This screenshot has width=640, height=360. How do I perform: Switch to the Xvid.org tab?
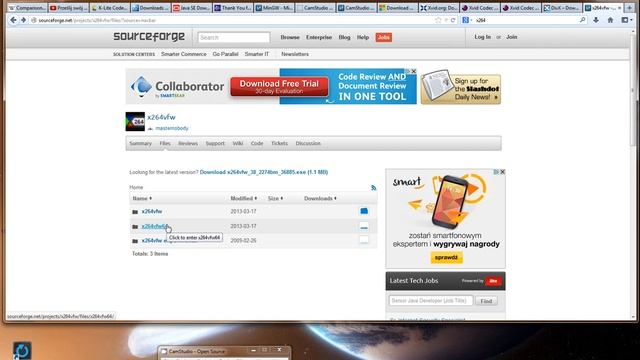439,8
